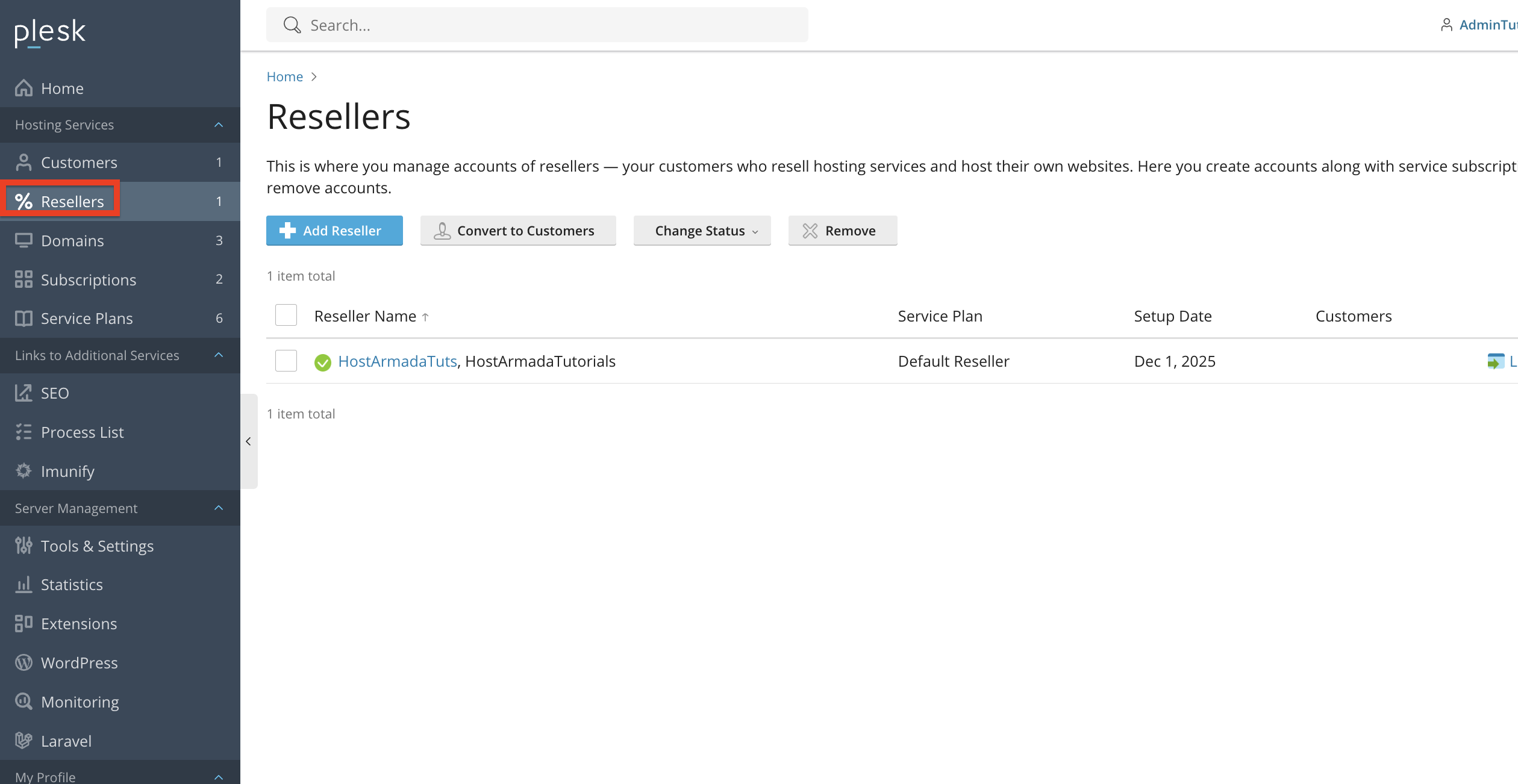Click the Extensions blocks icon
The height and width of the screenshot is (784, 1518).
[23, 624]
